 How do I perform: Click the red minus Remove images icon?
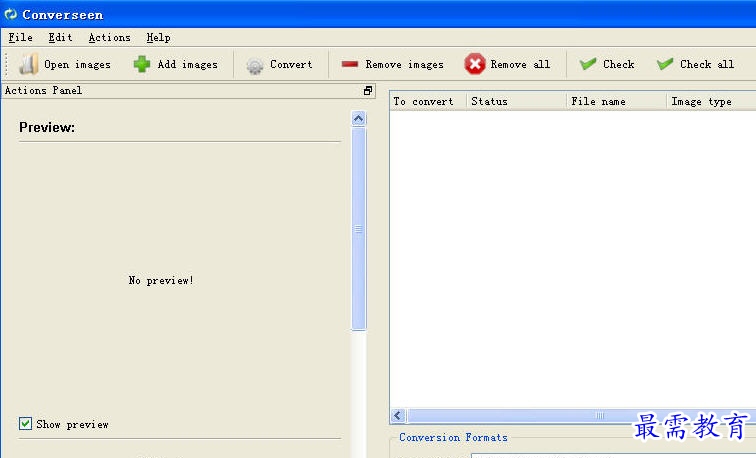[x=350, y=64]
